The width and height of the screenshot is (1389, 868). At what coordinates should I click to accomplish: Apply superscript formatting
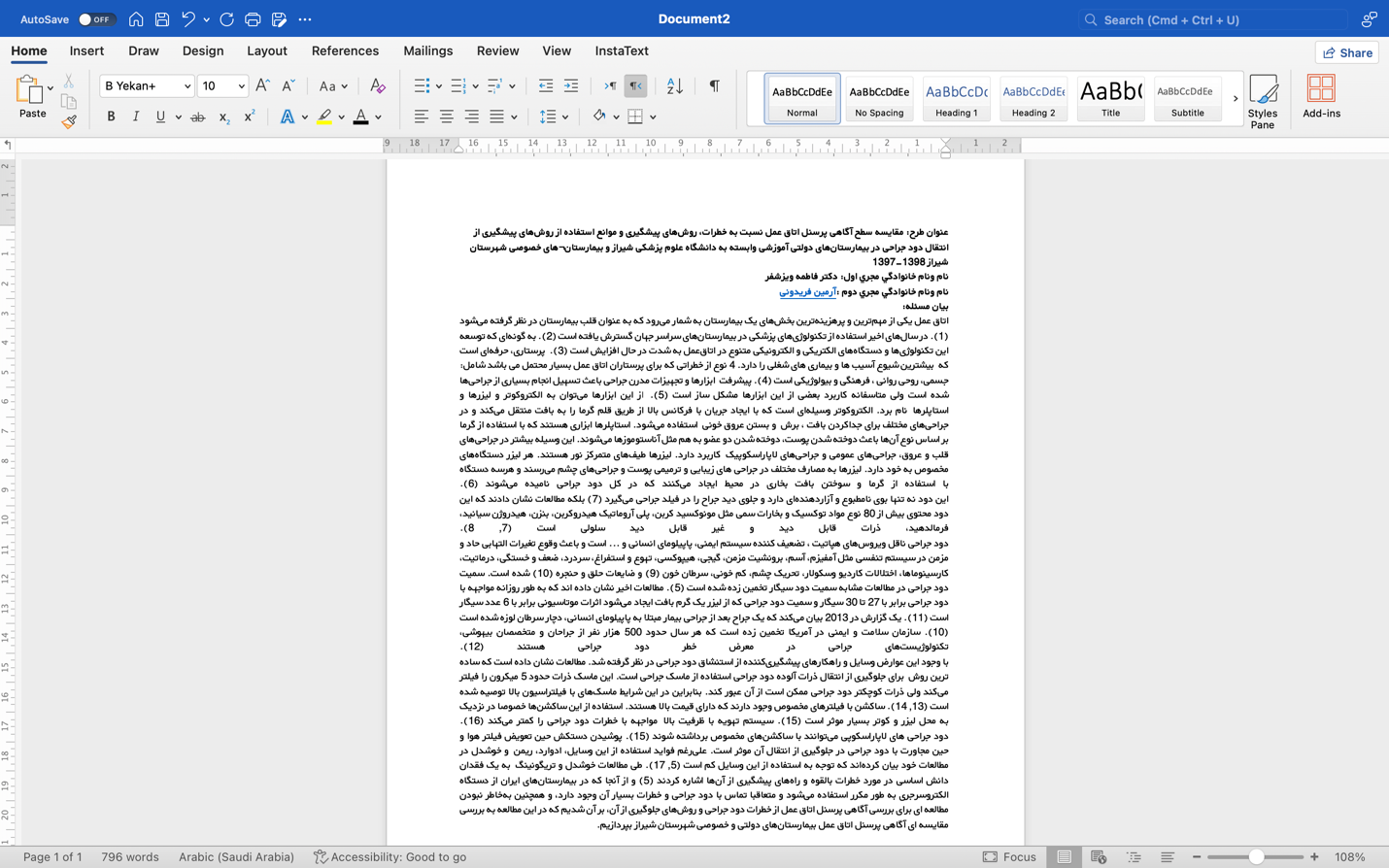(x=250, y=117)
